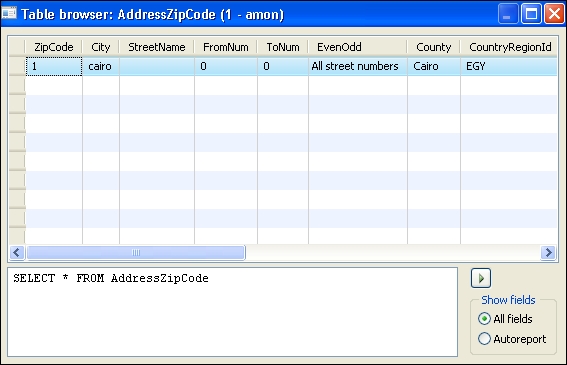Open the Table browser window icon in title bar
567x365 pixels.
tap(9, 13)
